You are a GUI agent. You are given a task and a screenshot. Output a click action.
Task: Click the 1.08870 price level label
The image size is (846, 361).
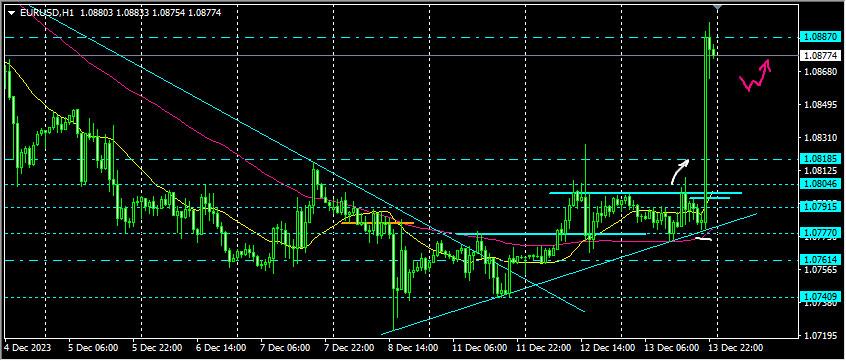click(x=820, y=37)
